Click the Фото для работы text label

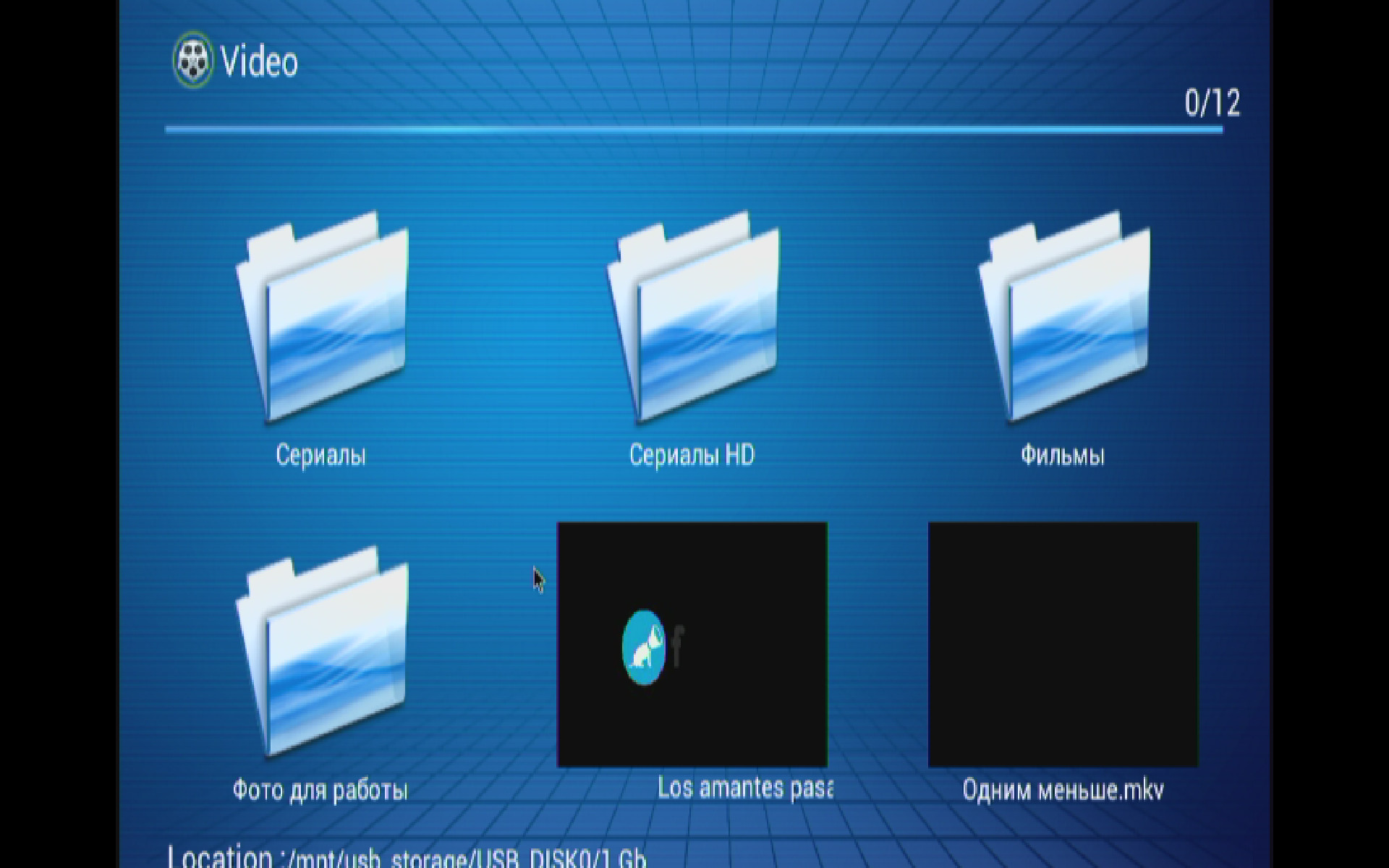pyautogui.click(x=320, y=789)
